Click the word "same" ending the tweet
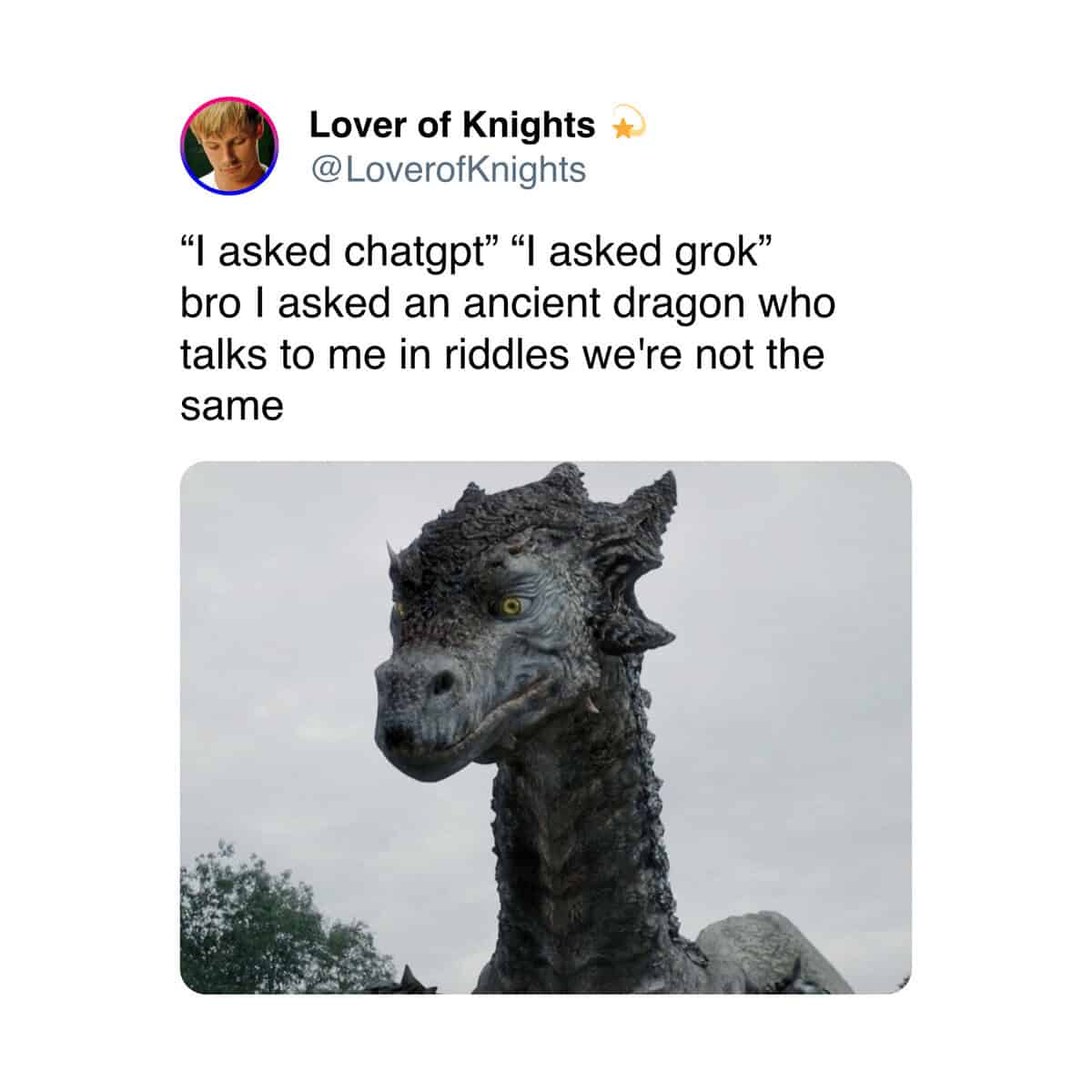 click(232, 406)
